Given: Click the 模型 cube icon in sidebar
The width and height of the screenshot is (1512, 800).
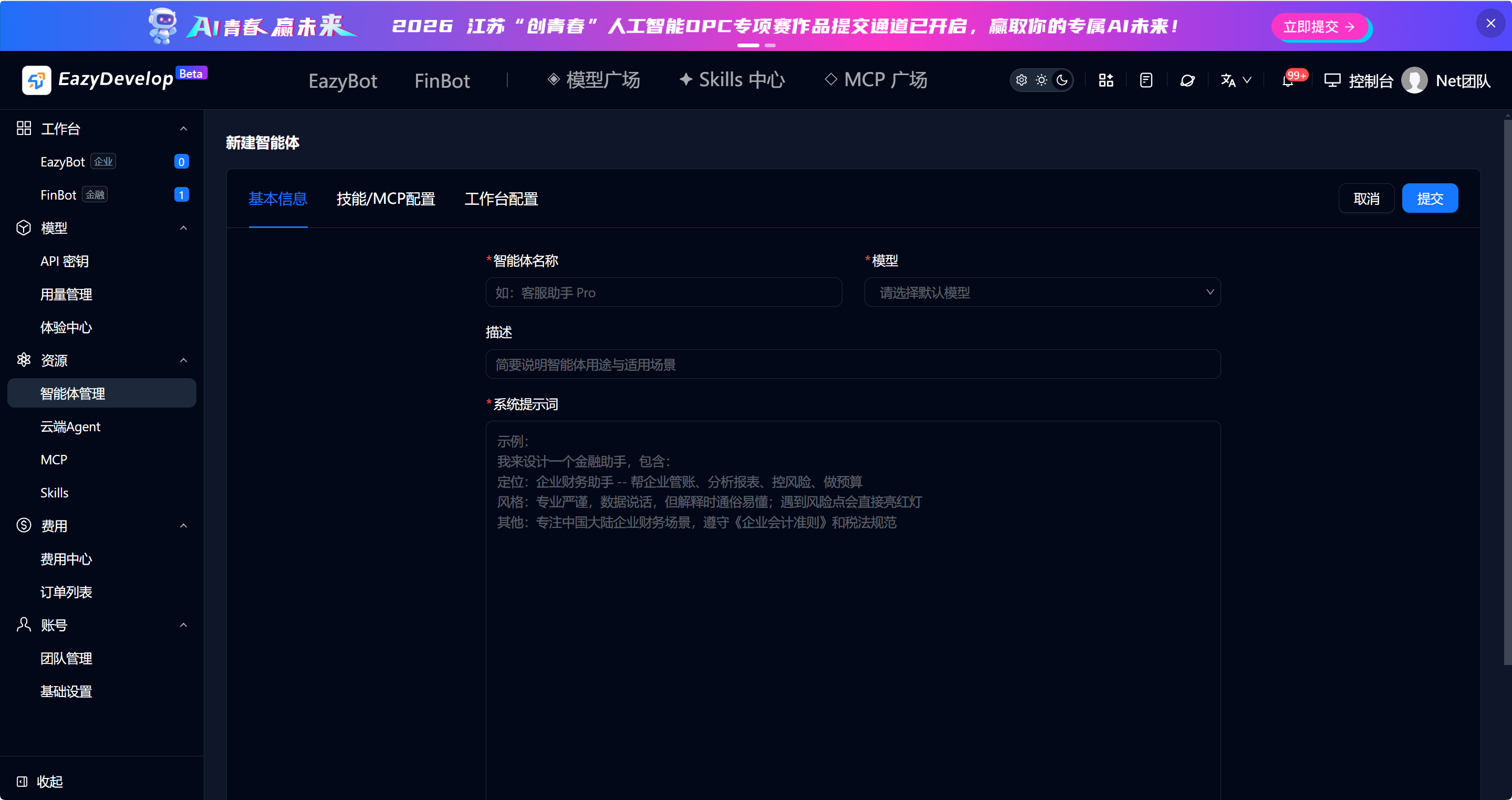Looking at the screenshot, I should [x=24, y=227].
